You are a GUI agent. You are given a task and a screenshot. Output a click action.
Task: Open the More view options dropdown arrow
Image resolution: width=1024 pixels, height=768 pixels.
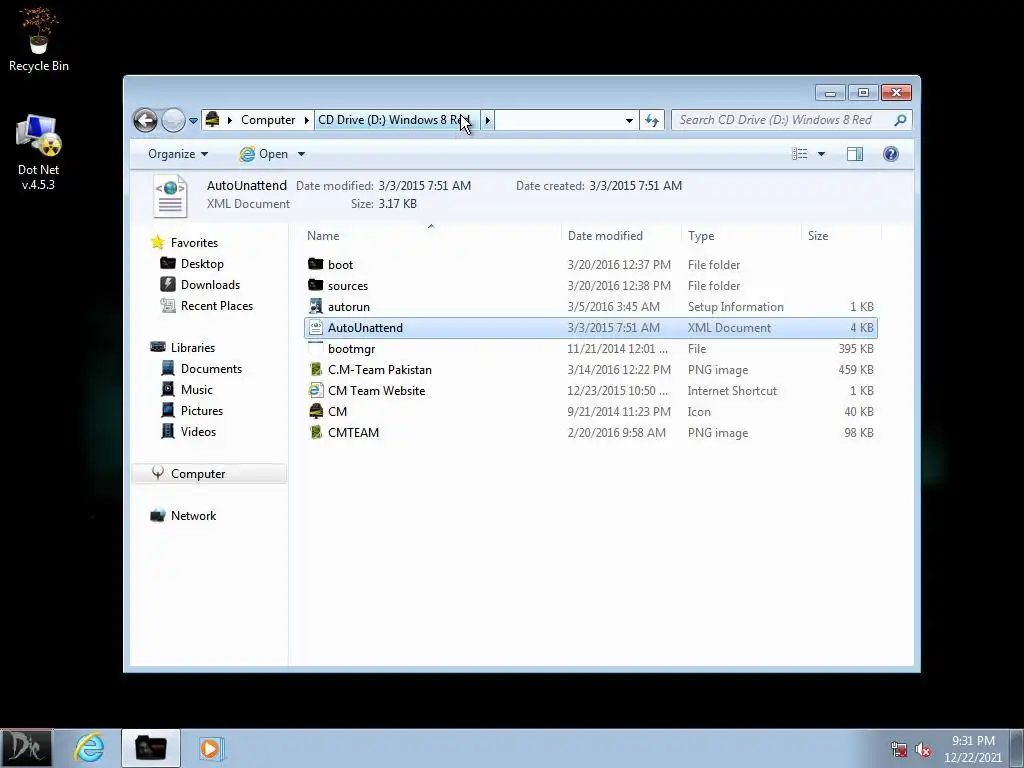tap(822, 154)
